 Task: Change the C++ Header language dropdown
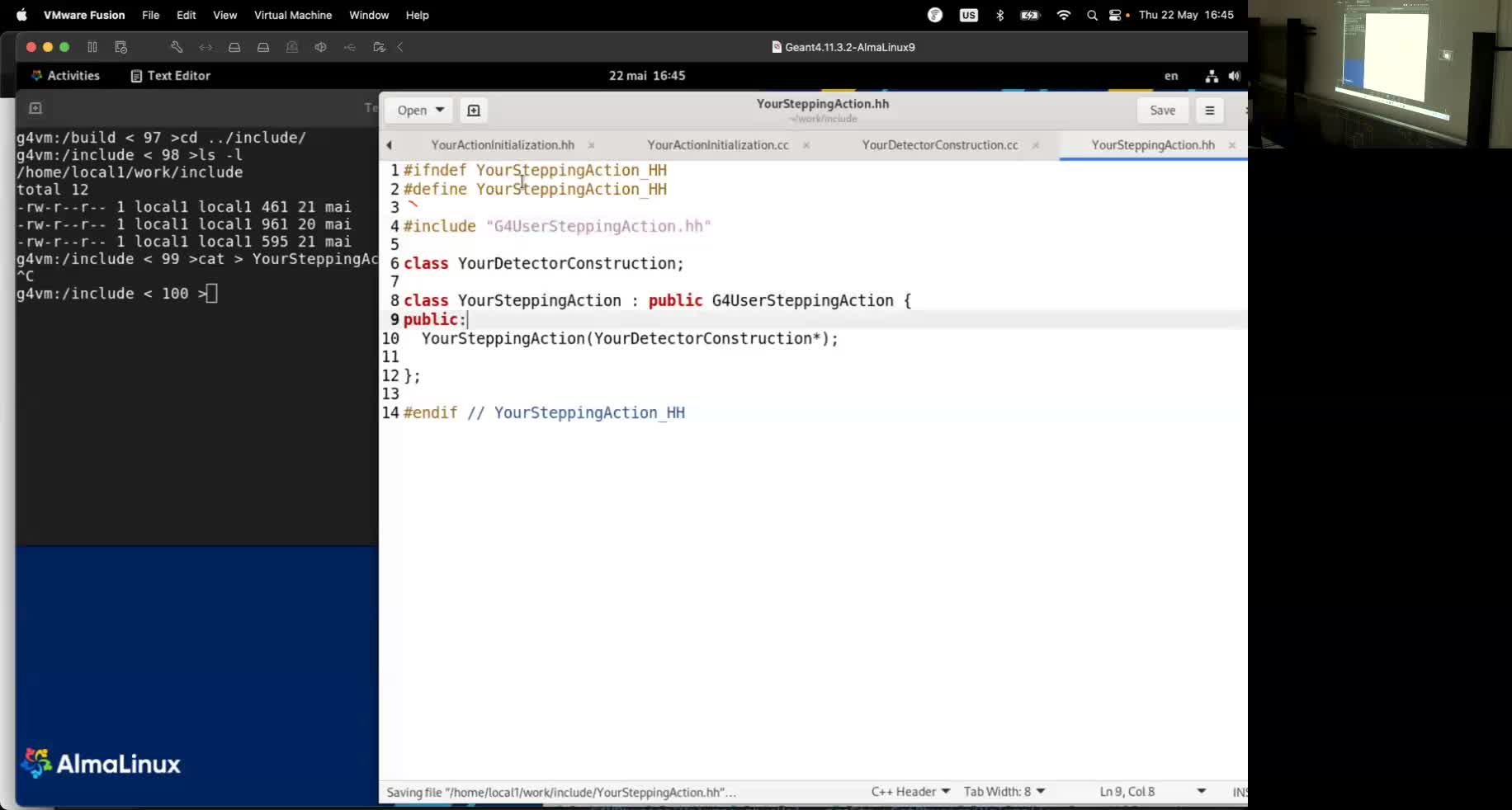910,792
